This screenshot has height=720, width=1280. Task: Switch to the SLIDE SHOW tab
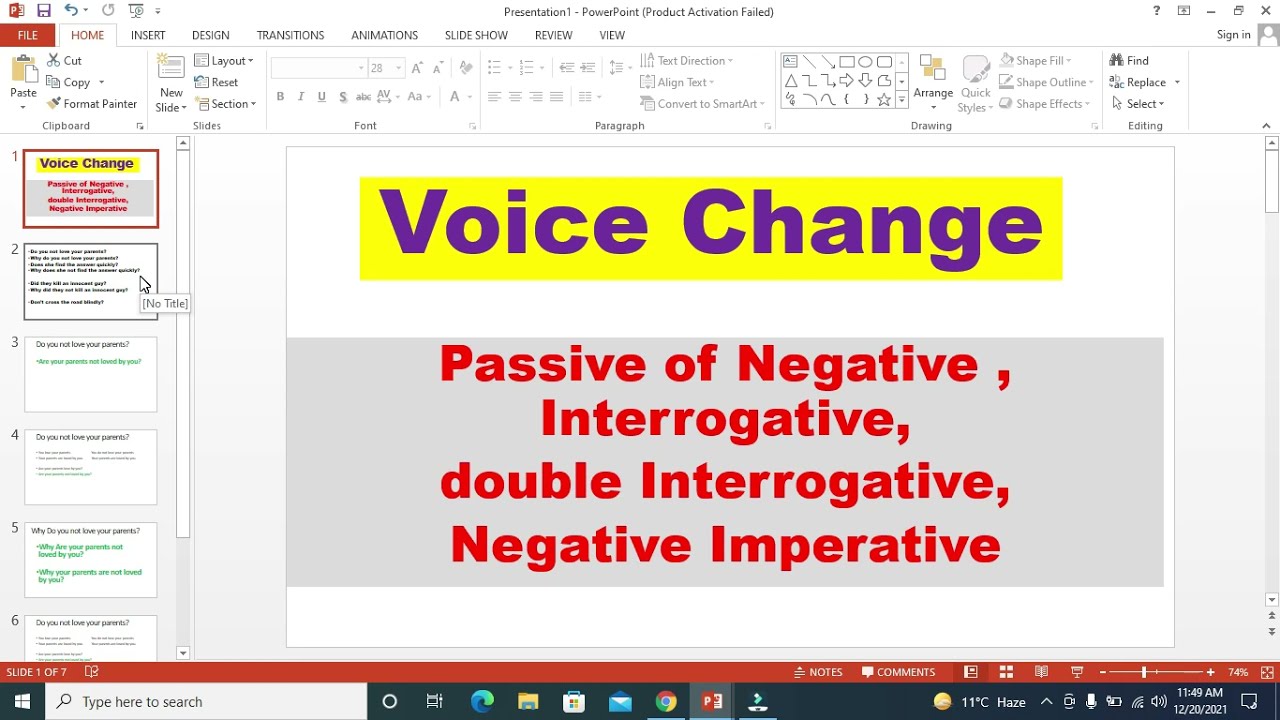click(x=476, y=35)
